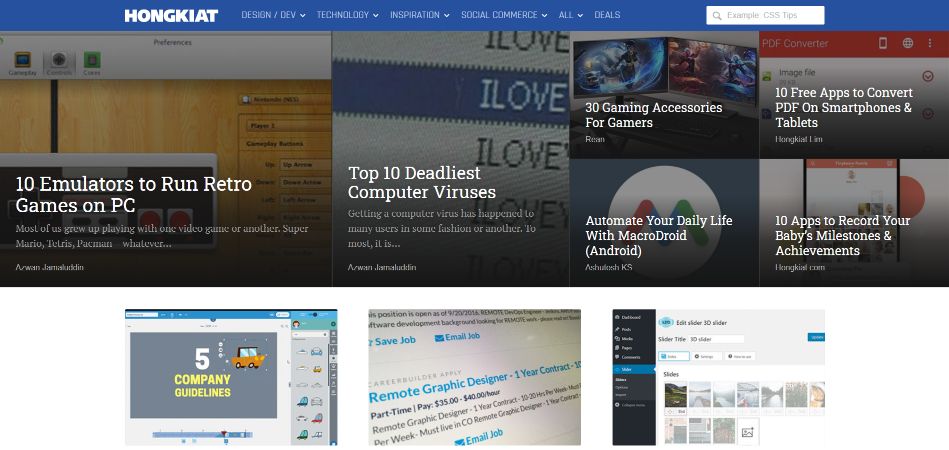Click author name Hongkiat Lim
The width and height of the screenshot is (949, 450).
799,139
